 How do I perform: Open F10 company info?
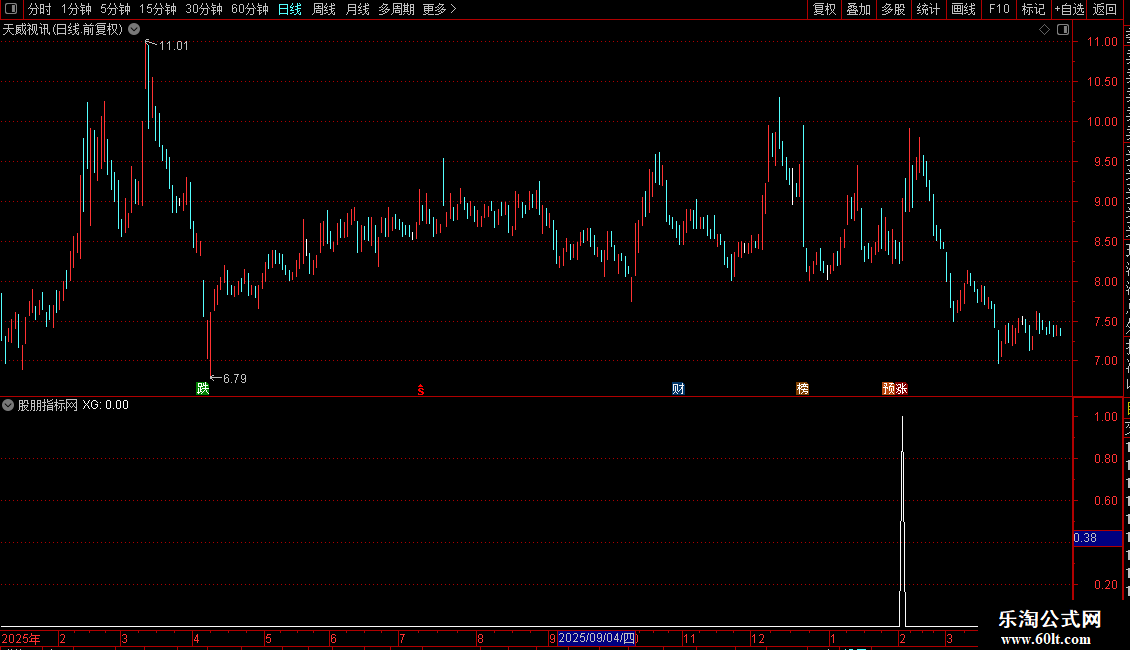pos(999,9)
